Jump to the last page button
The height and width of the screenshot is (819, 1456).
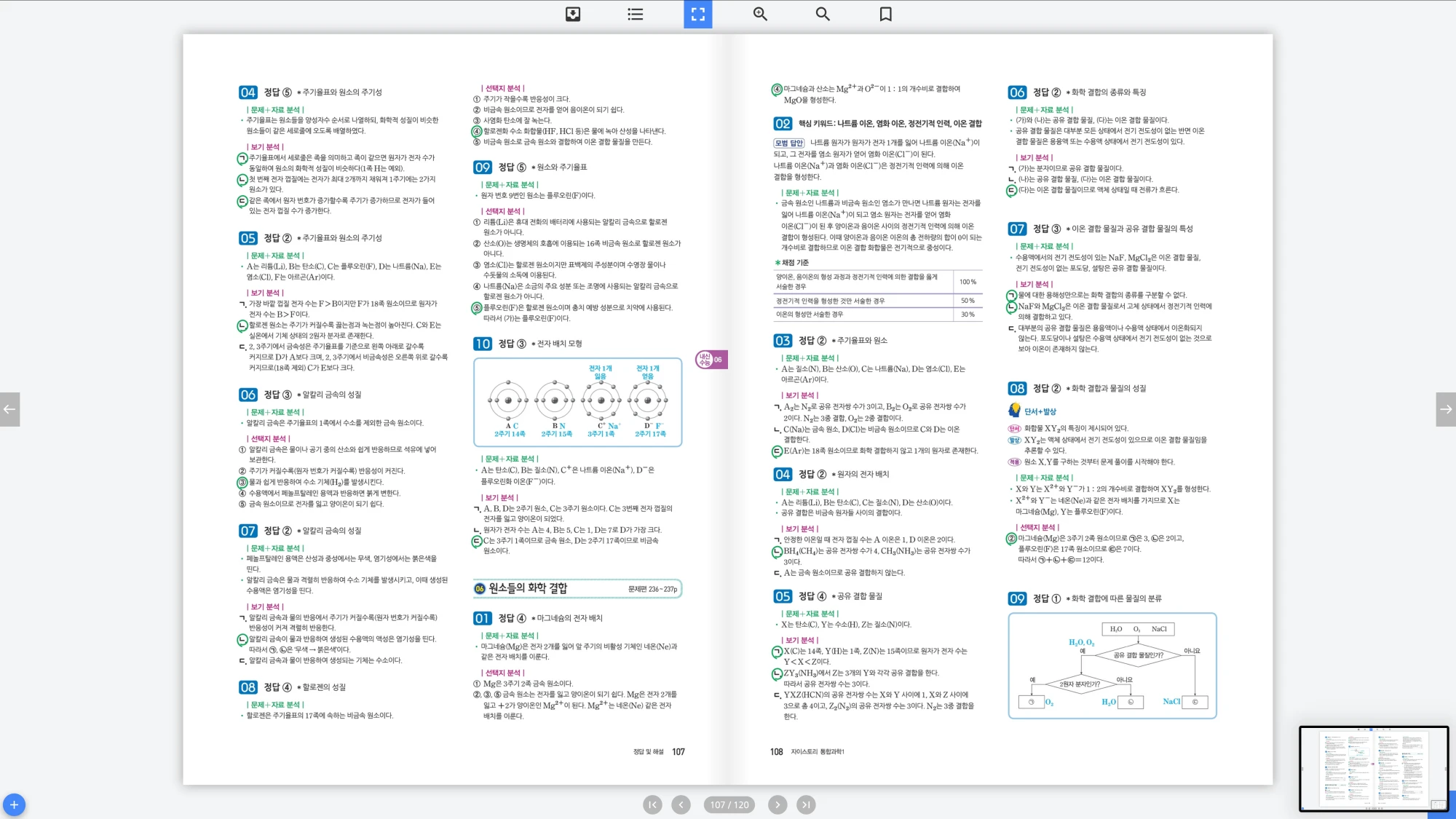805,804
